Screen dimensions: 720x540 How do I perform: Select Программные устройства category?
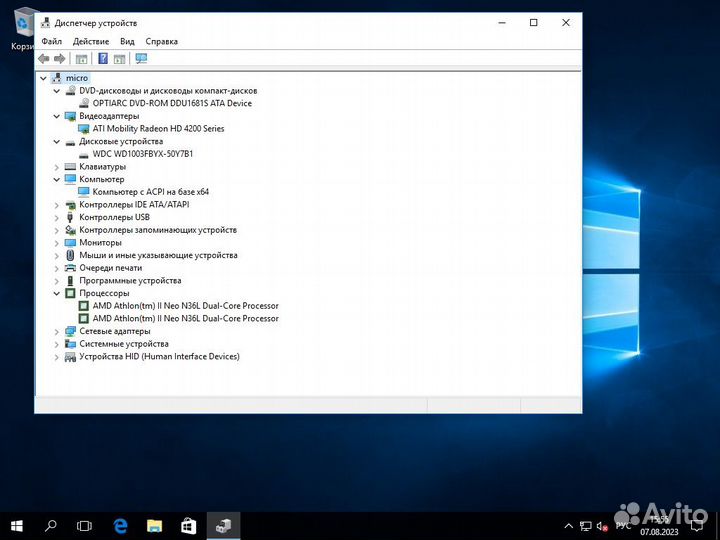(130, 281)
